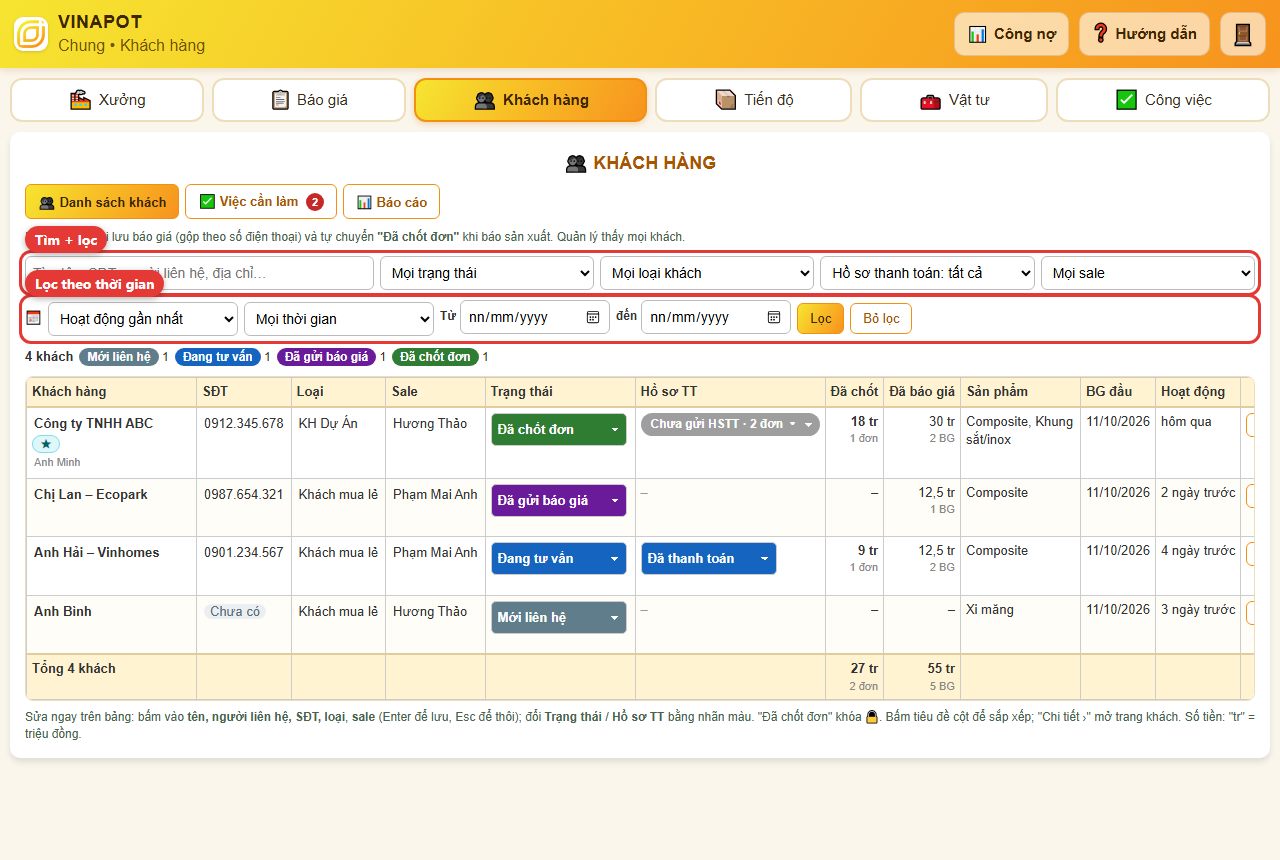Open Đang tư vấn status dropdown for Anh Hải
Screen dimensions: 1280x860
coord(559,558)
